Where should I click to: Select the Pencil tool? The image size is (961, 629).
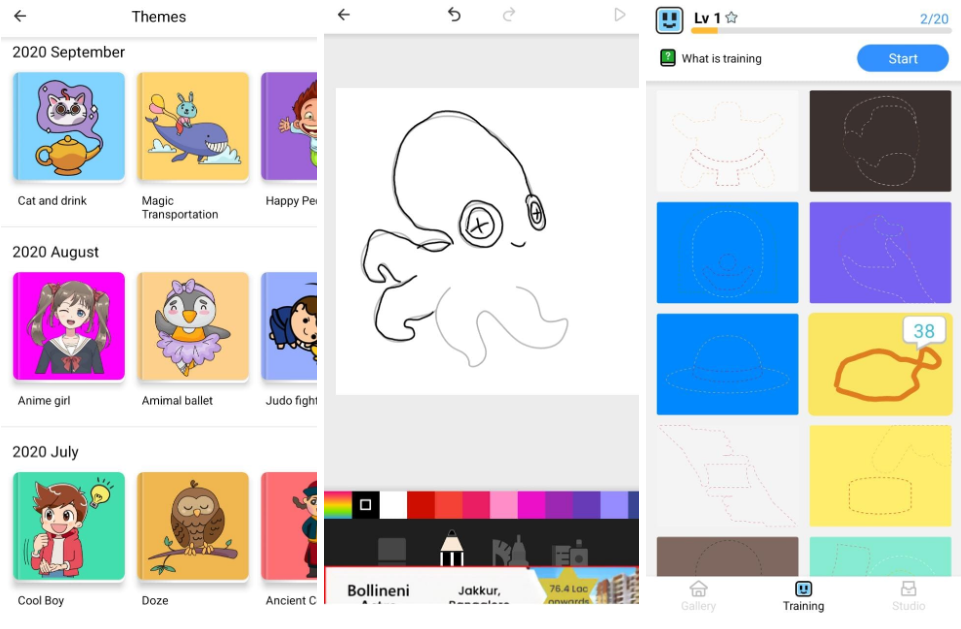pyautogui.click(x=452, y=548)
